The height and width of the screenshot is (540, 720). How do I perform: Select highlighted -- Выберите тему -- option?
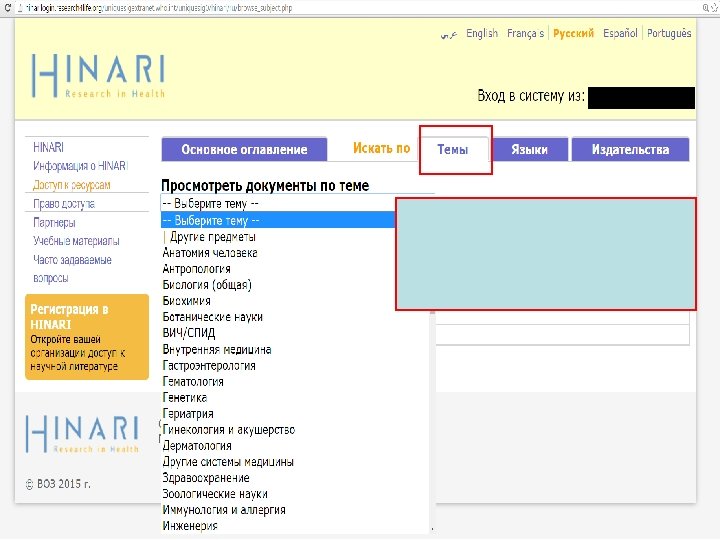(278, 220)
